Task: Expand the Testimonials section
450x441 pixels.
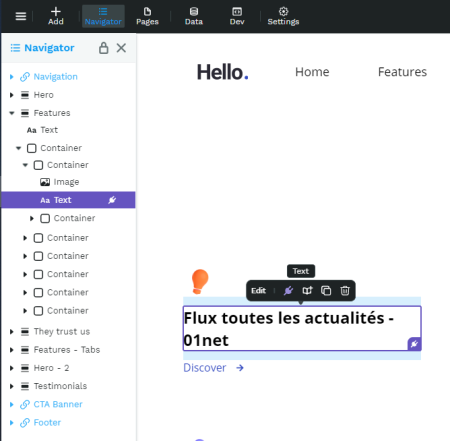Action: pyautogui.click(x=12, y=386)
